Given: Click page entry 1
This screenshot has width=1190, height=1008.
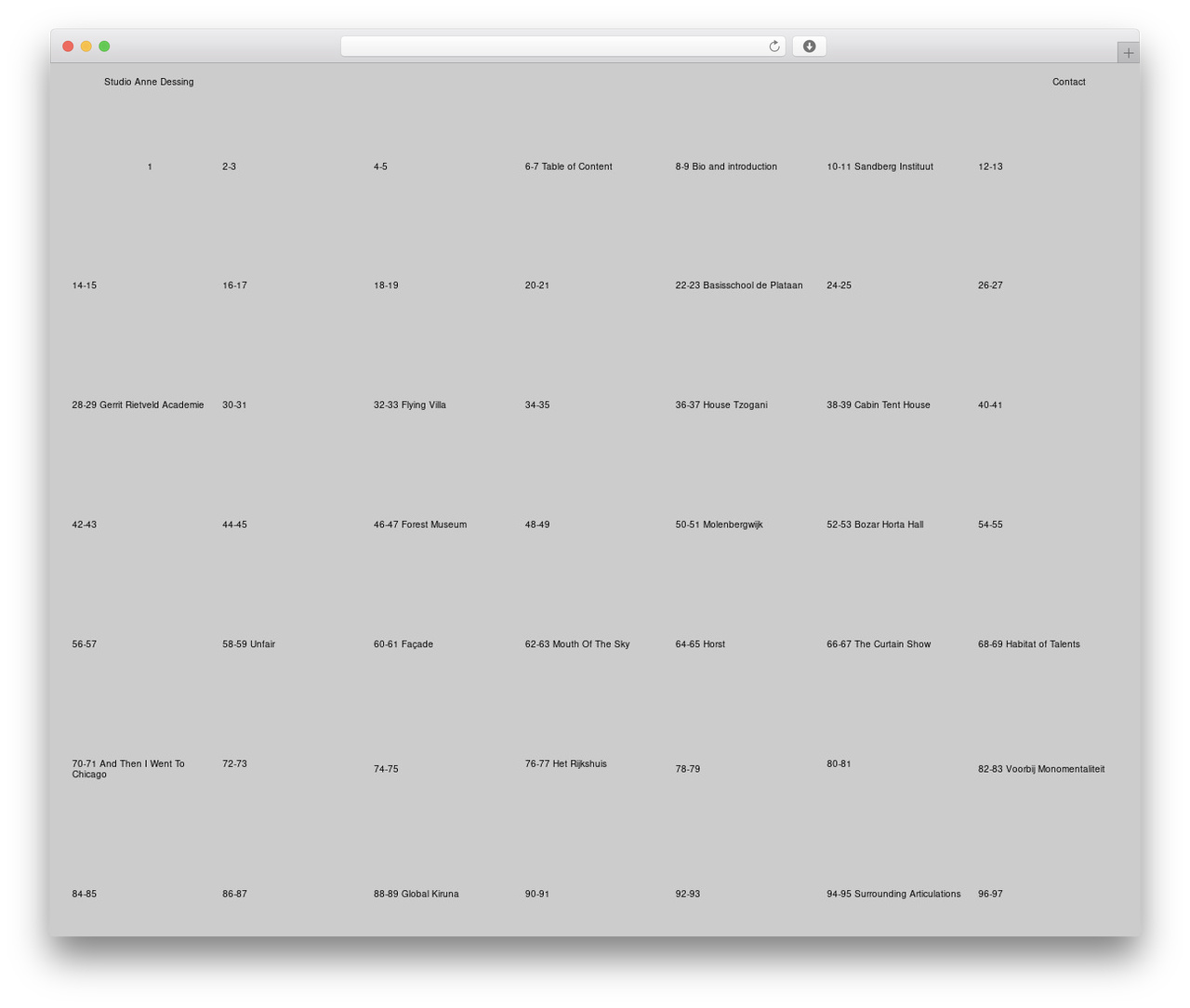Looking at the screenshot, I should (150, 166).
